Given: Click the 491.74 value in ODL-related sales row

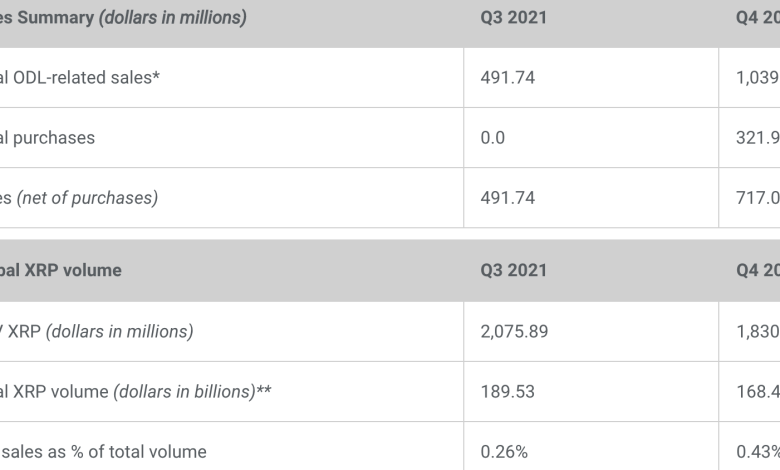Looking at the screenshot, I should click(507, 78).
